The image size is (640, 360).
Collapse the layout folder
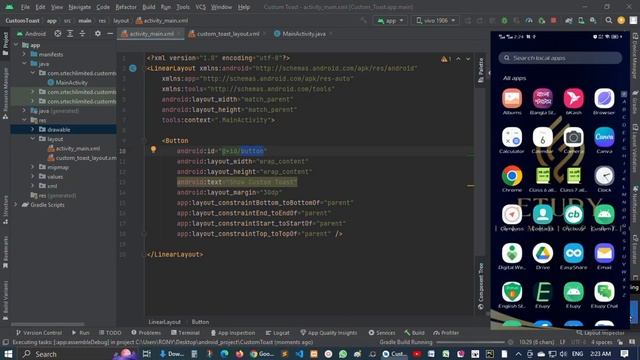tap(33, 139)
